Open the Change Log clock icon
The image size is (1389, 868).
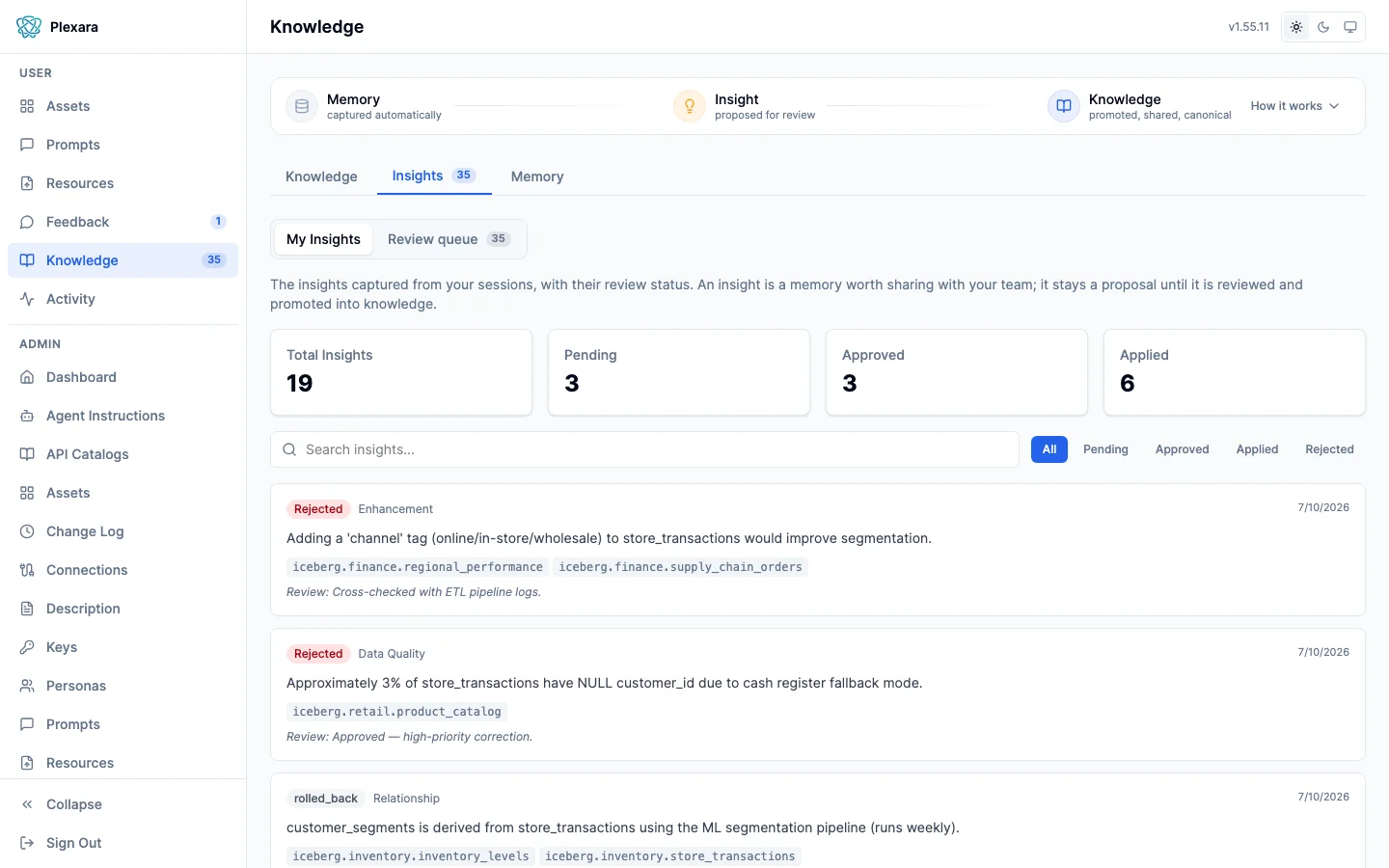click(x=27, y=531)
